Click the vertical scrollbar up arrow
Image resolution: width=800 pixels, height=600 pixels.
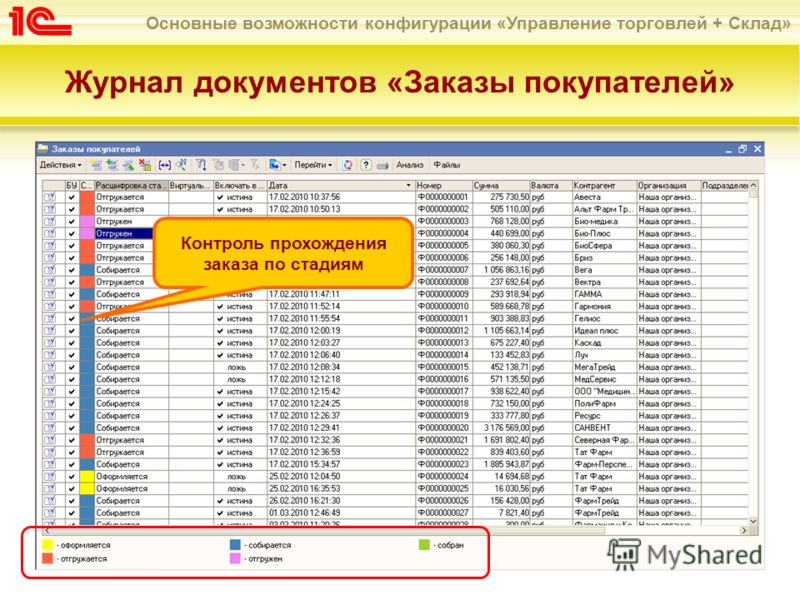coord(754,185)
